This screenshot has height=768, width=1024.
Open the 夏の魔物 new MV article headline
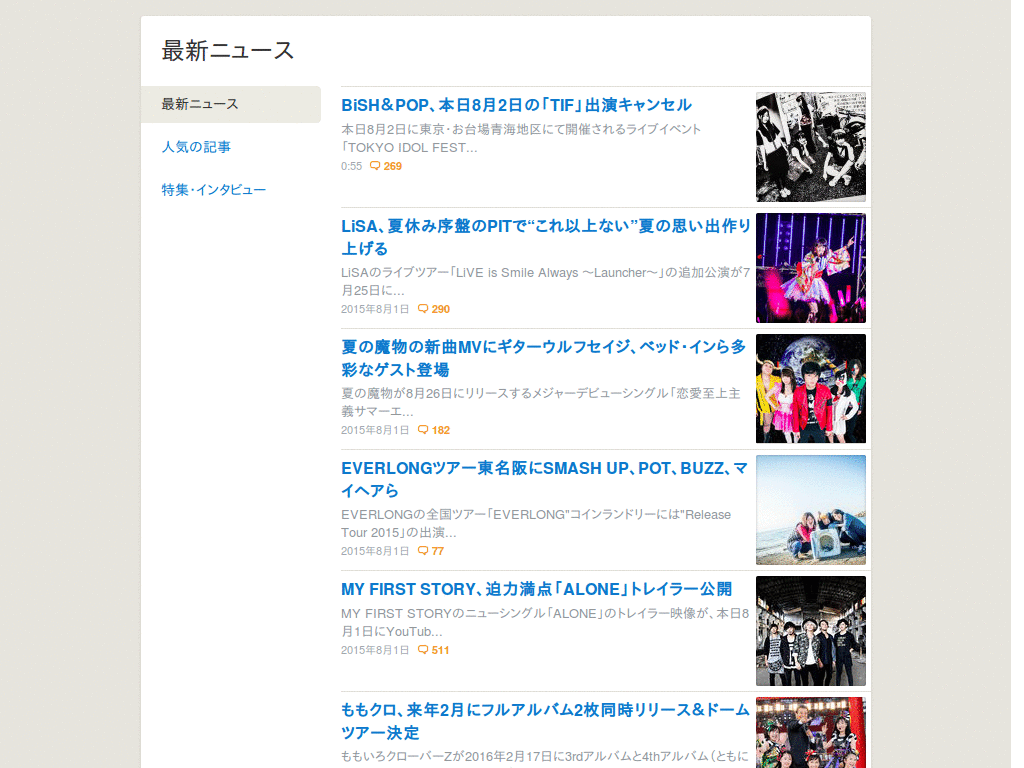[x=543, y=358]
